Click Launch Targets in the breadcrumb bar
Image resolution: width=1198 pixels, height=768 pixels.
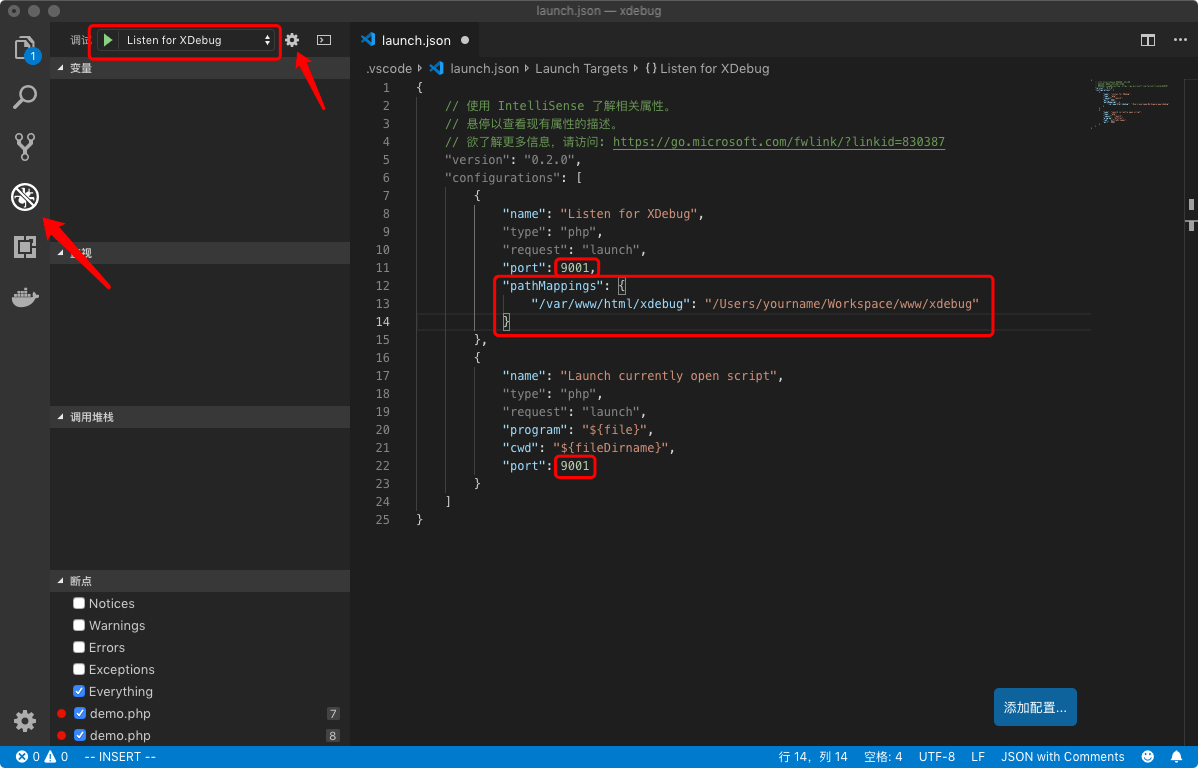pos(581,68)
